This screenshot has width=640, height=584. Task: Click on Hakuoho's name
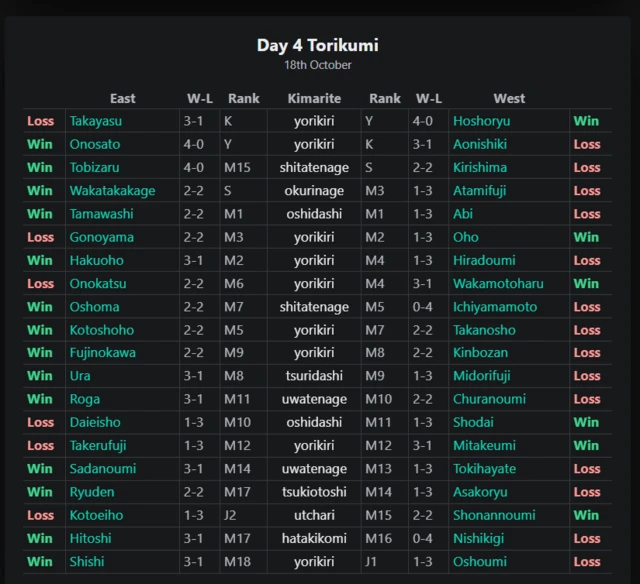pos(95,260)
